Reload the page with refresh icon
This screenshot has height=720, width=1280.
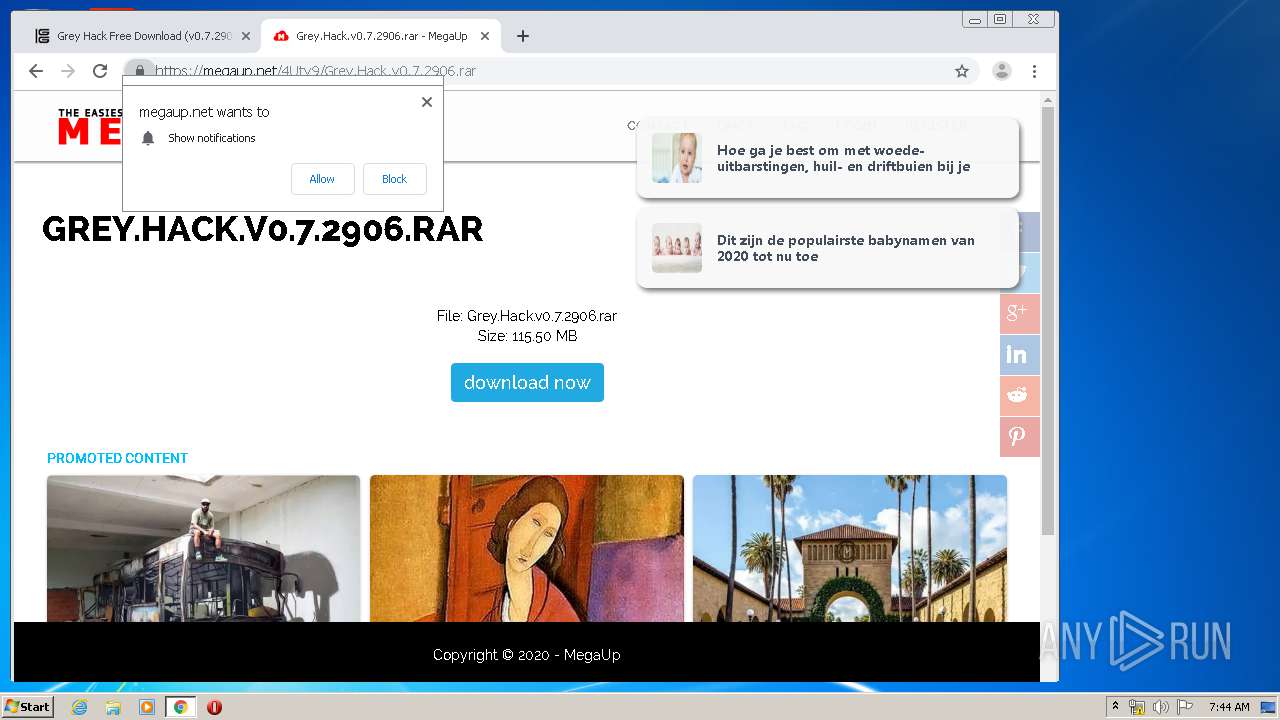click(x=100, y=71)
